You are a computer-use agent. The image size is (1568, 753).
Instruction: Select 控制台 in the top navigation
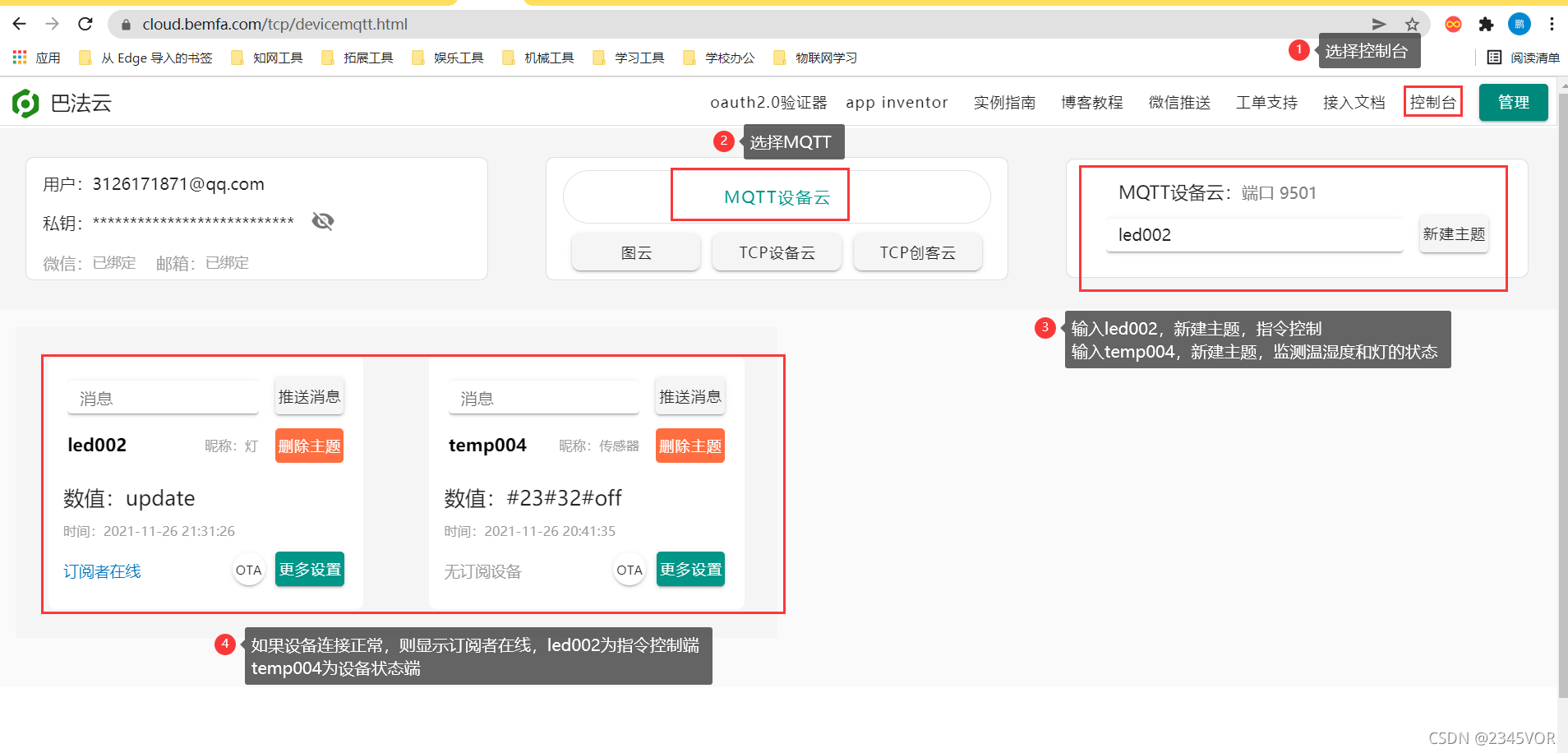1432,103
